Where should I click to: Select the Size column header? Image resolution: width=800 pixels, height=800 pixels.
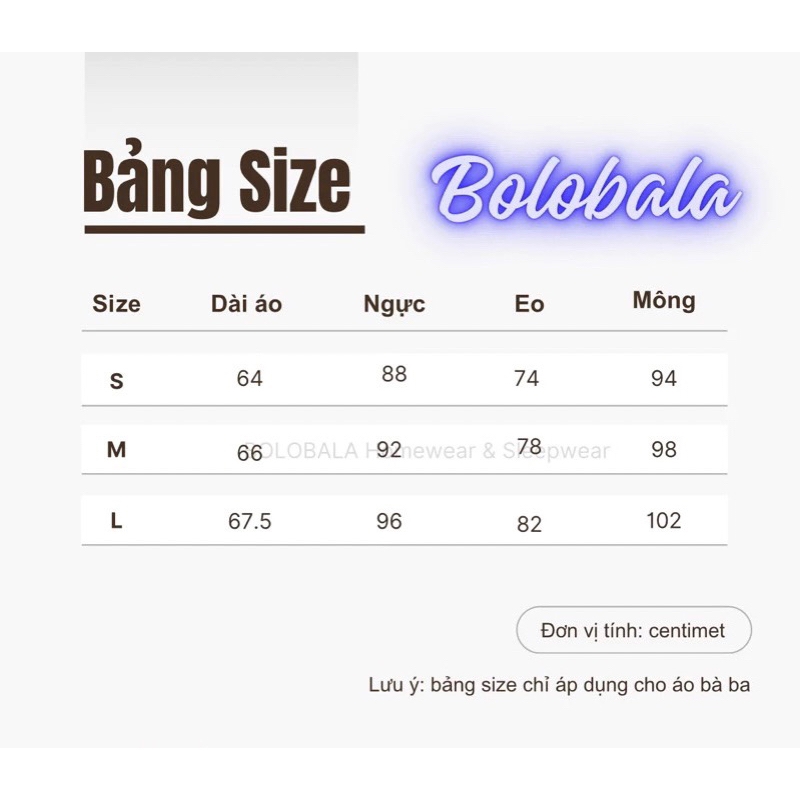click(x=116, y=304)
